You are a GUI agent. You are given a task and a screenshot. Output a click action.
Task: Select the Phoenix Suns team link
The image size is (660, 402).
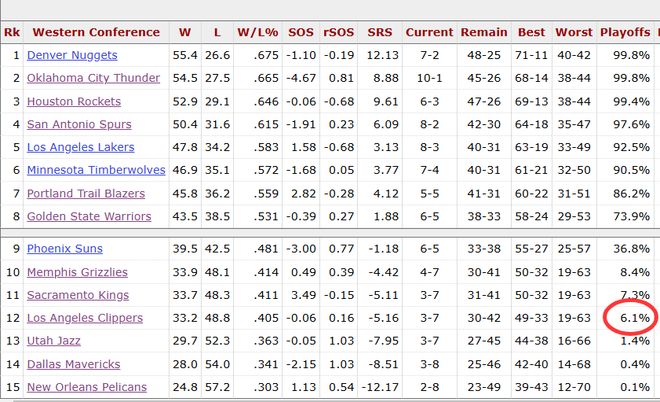64,249
